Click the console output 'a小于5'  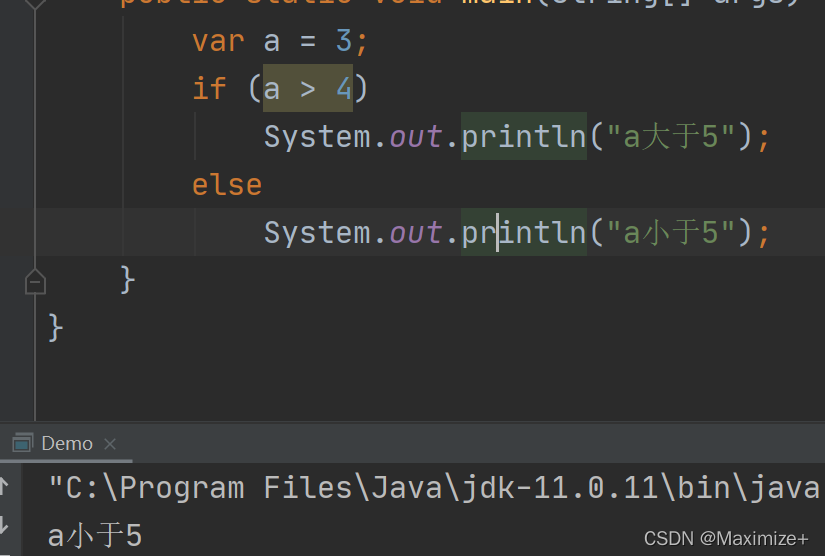coord(95,536)
